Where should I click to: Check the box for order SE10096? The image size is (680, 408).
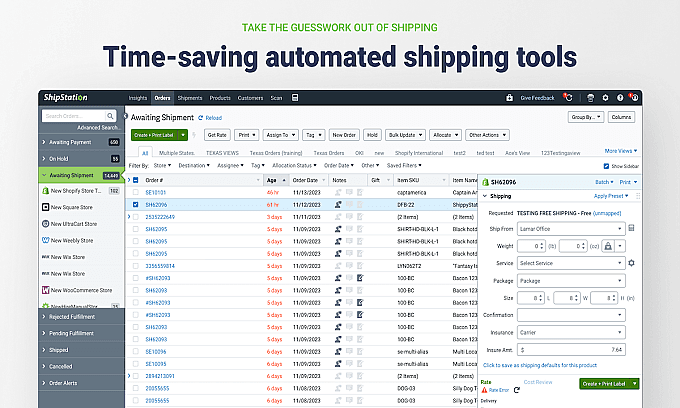point(136,352)
